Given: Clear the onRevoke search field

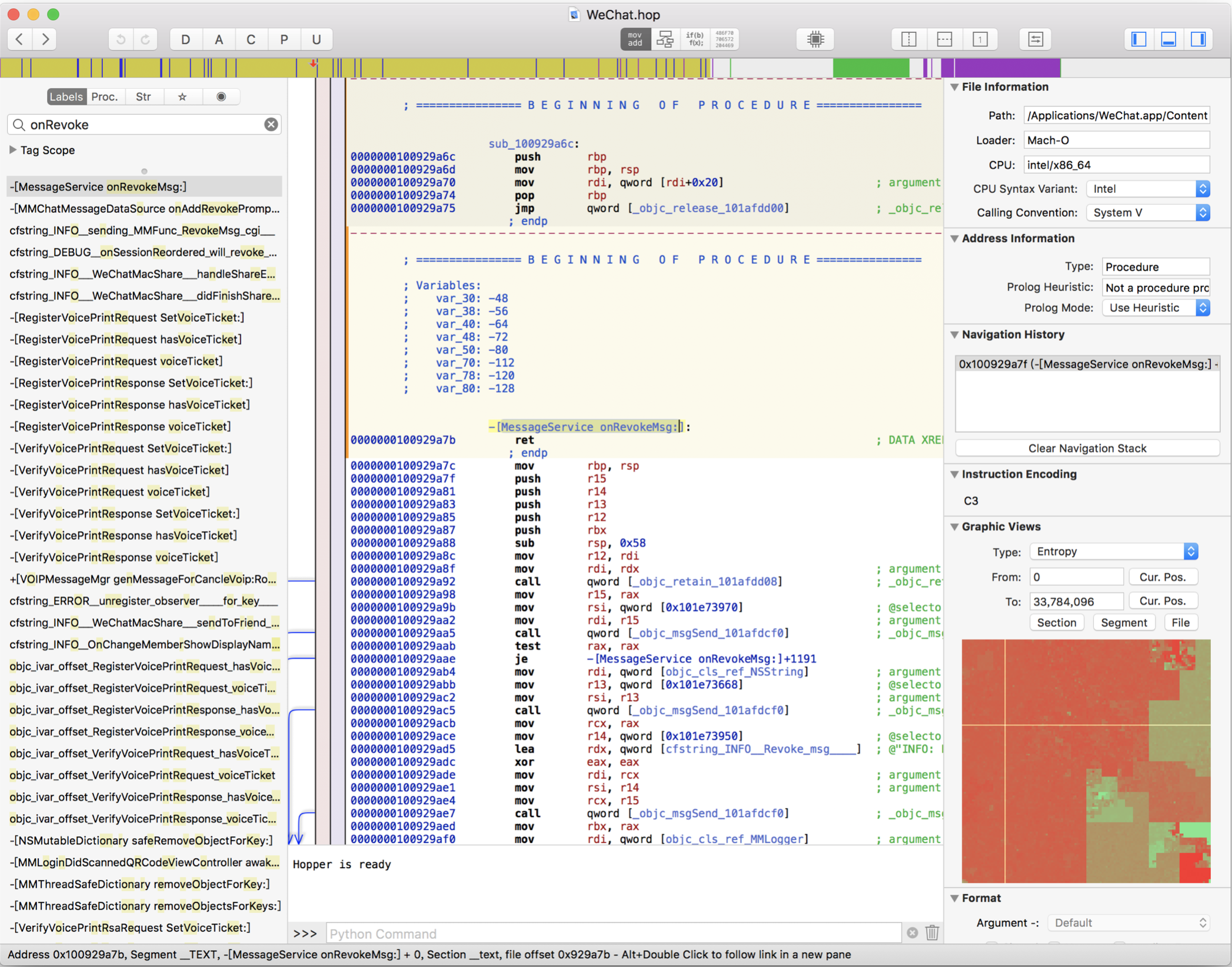Looking at the screenshot, I should pos(271,125).
